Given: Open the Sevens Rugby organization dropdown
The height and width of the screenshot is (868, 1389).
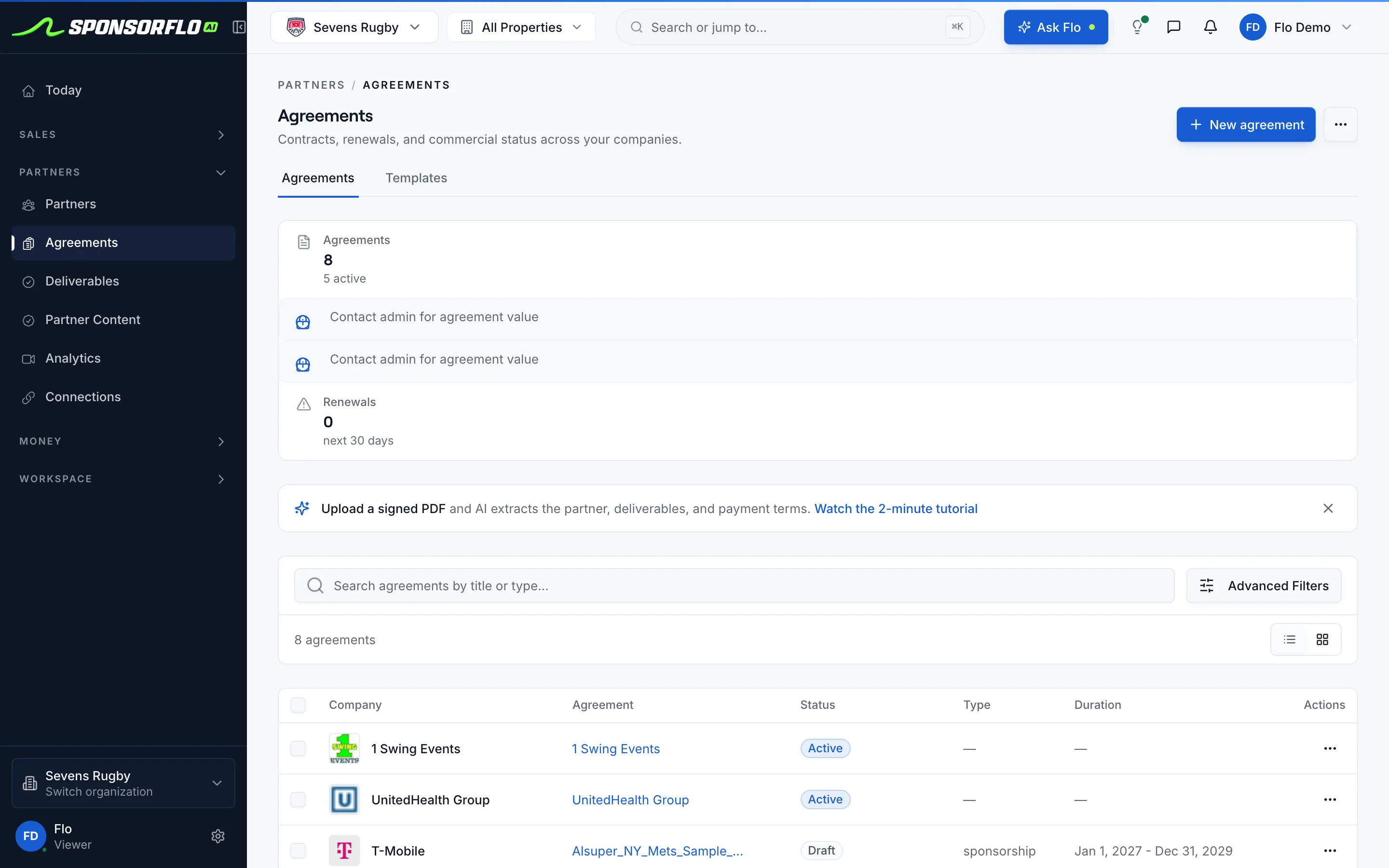Looking at the screenshot, I should point(354,27).
